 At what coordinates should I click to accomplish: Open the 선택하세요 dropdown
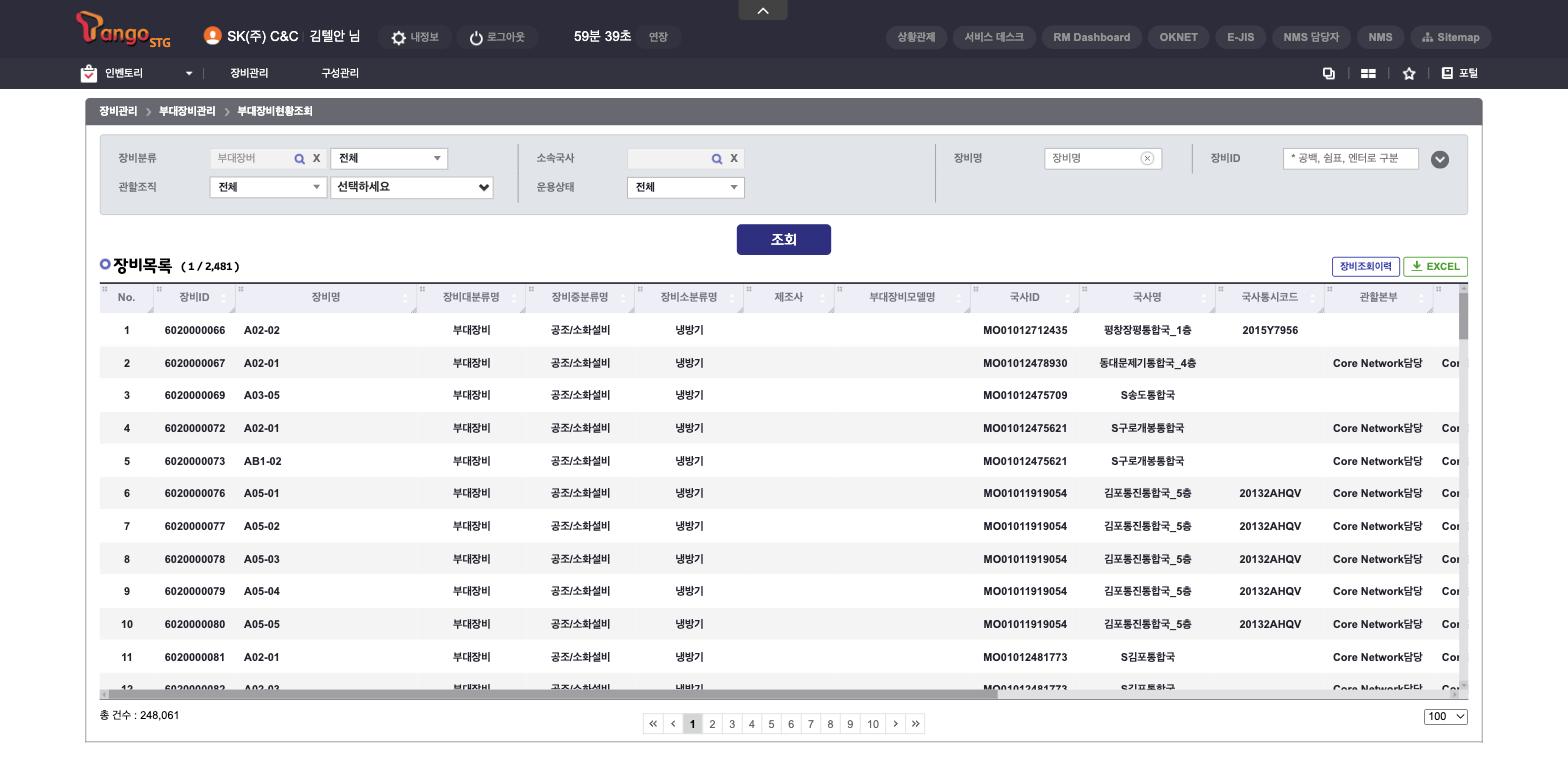412,187
